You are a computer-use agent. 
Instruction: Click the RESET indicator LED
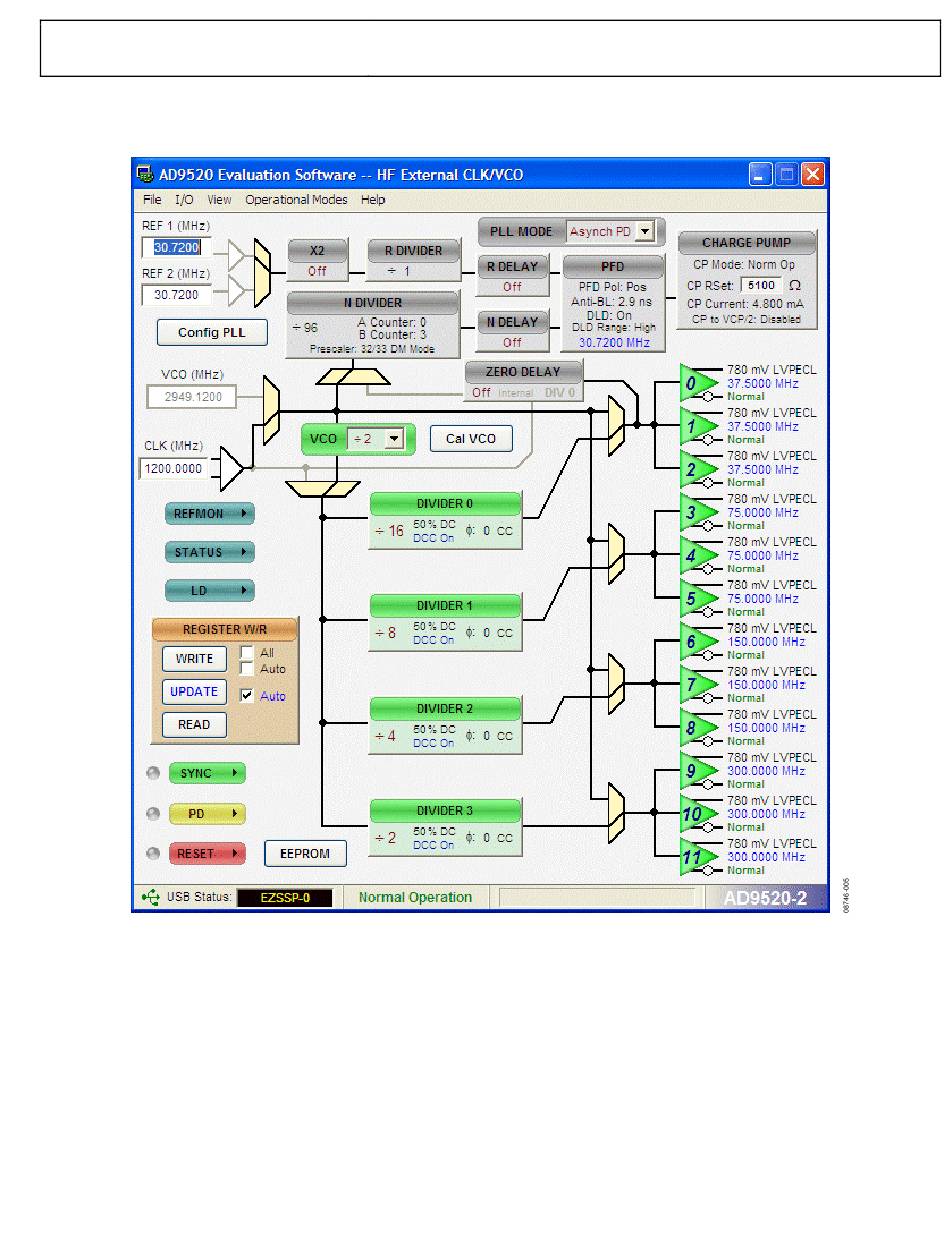point(153,854)
